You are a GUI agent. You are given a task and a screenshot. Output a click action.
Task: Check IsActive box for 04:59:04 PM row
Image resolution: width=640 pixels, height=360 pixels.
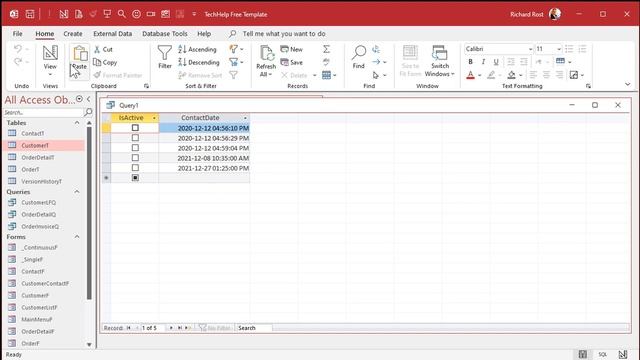click(135, 148)
